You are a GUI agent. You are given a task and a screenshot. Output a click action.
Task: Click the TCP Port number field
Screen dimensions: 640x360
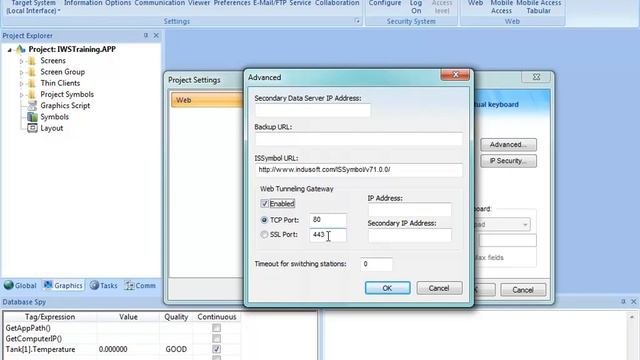click(328, 220)
